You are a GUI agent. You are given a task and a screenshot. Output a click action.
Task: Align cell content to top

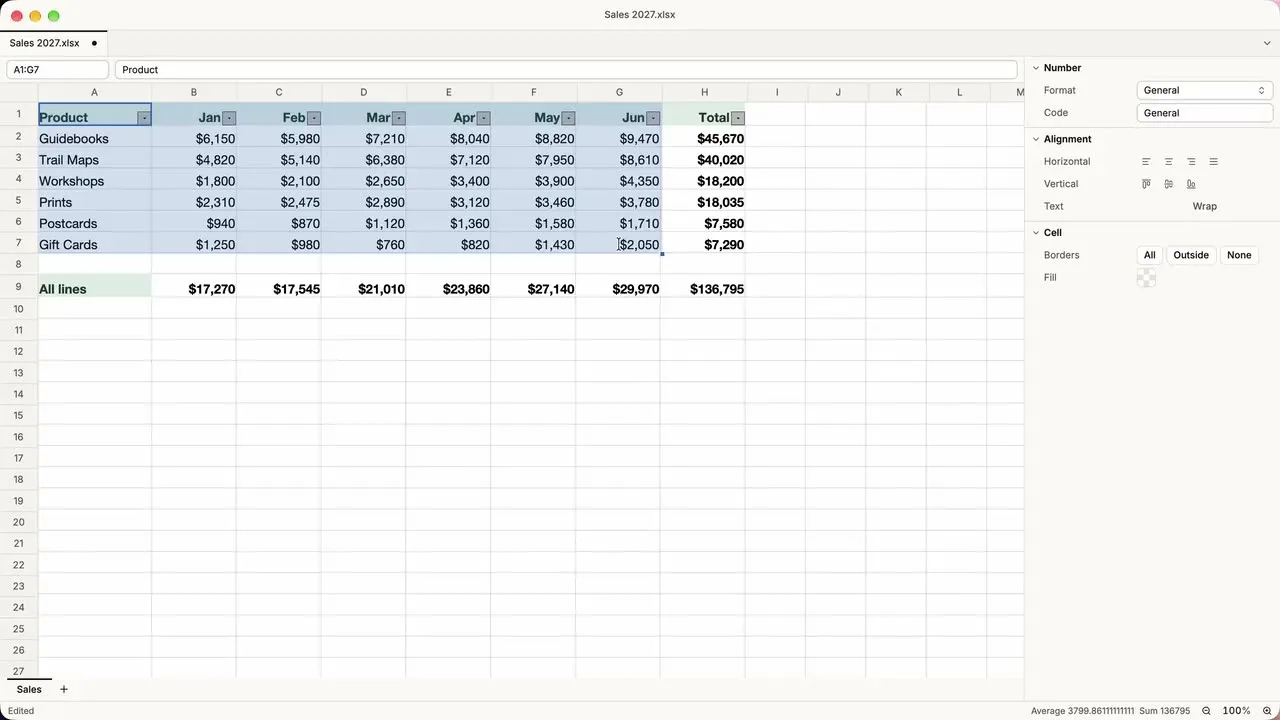click(x=1146, y=184)
